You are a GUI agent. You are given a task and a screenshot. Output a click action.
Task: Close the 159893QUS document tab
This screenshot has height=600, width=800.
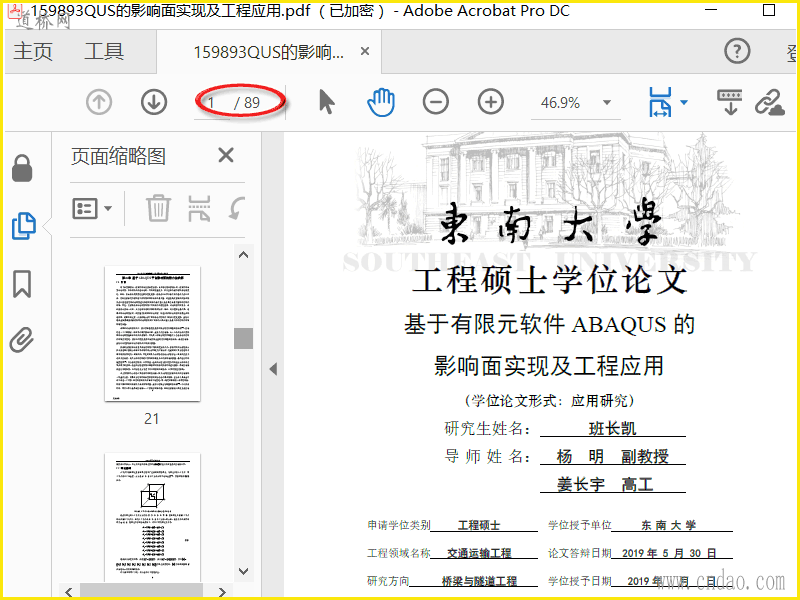point(365,51)
